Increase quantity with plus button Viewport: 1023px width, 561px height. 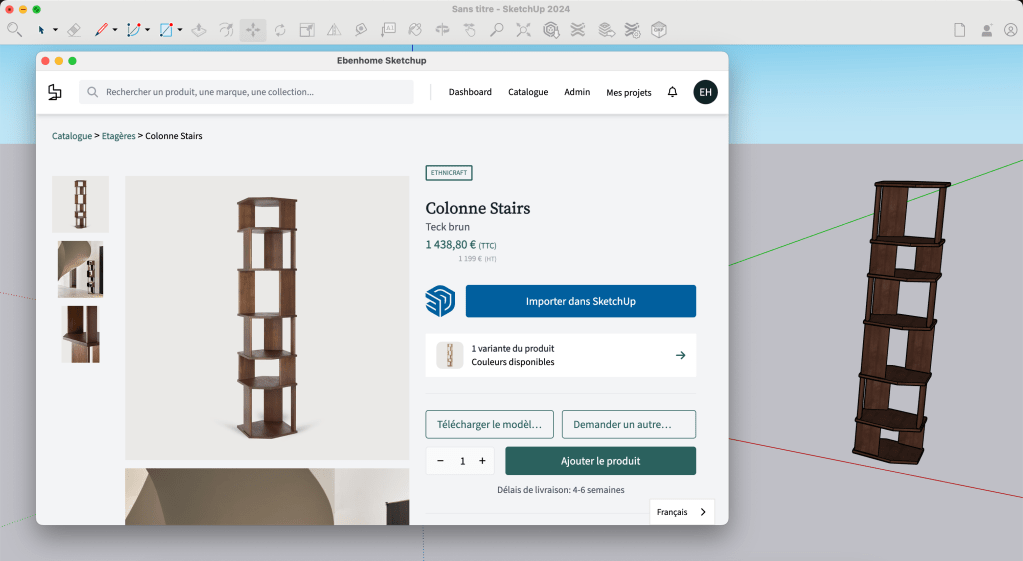tap(482, 461)
